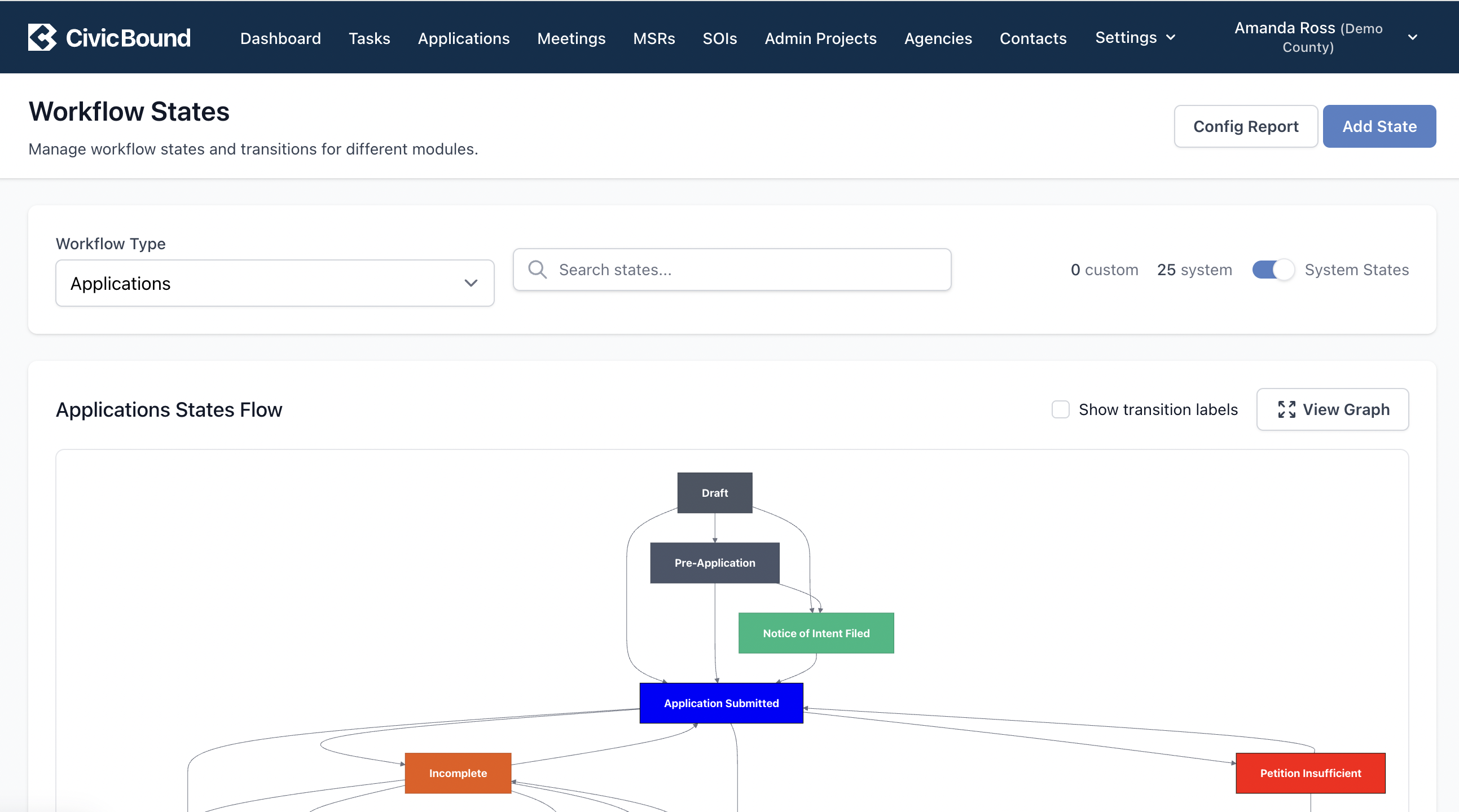The height and width of the screenshot is (812, 1459).
Task: Click the expand icon in View Graph
Action: click(x=1286, y=409)
